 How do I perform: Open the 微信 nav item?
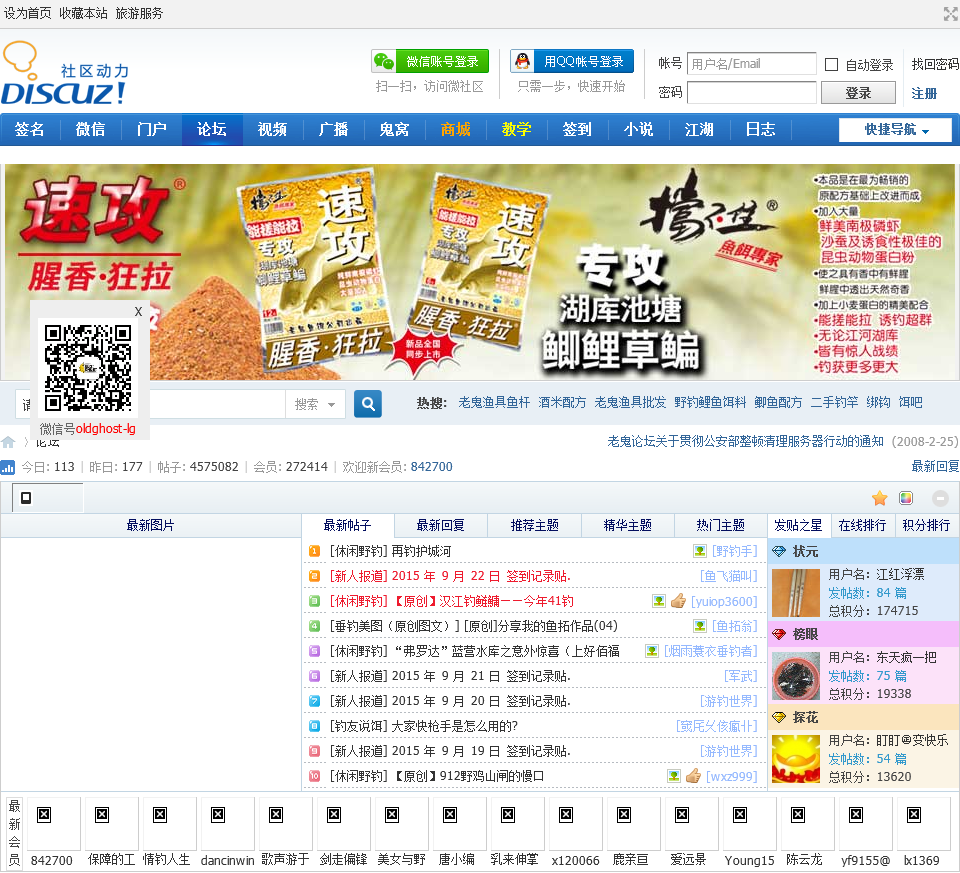[90, 129]
